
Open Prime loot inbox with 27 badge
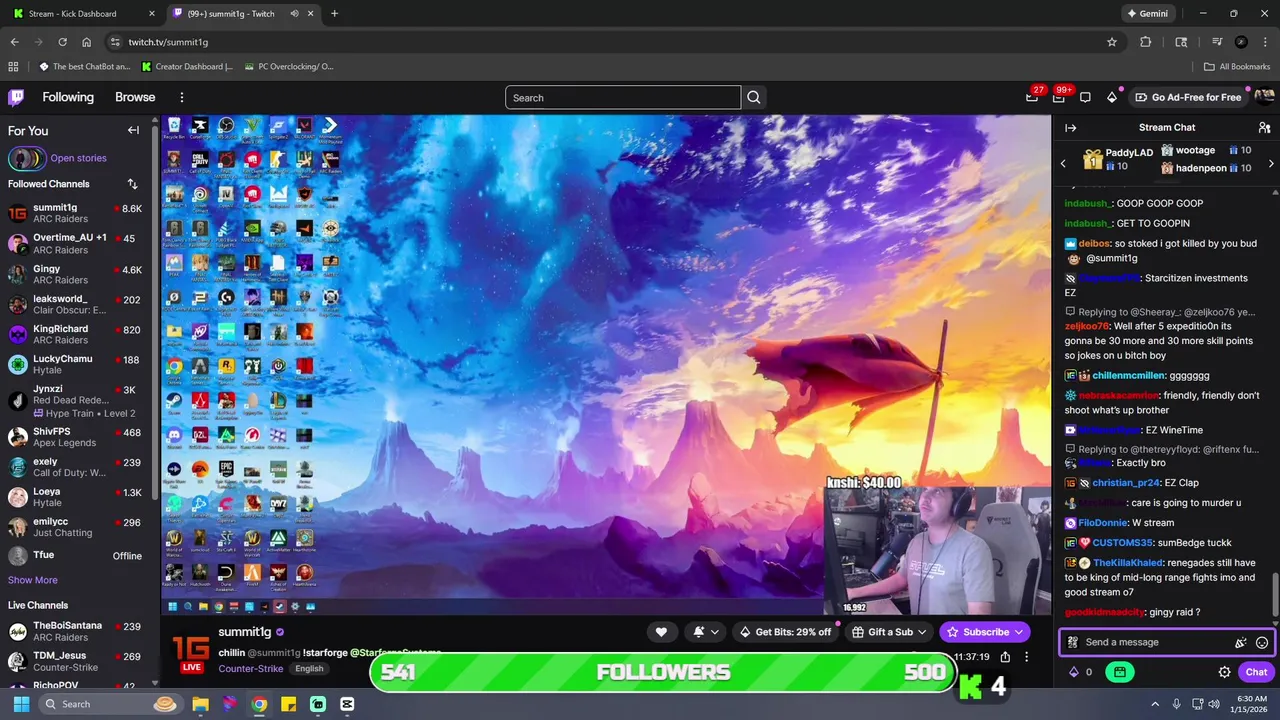(x=1032, y=97)
